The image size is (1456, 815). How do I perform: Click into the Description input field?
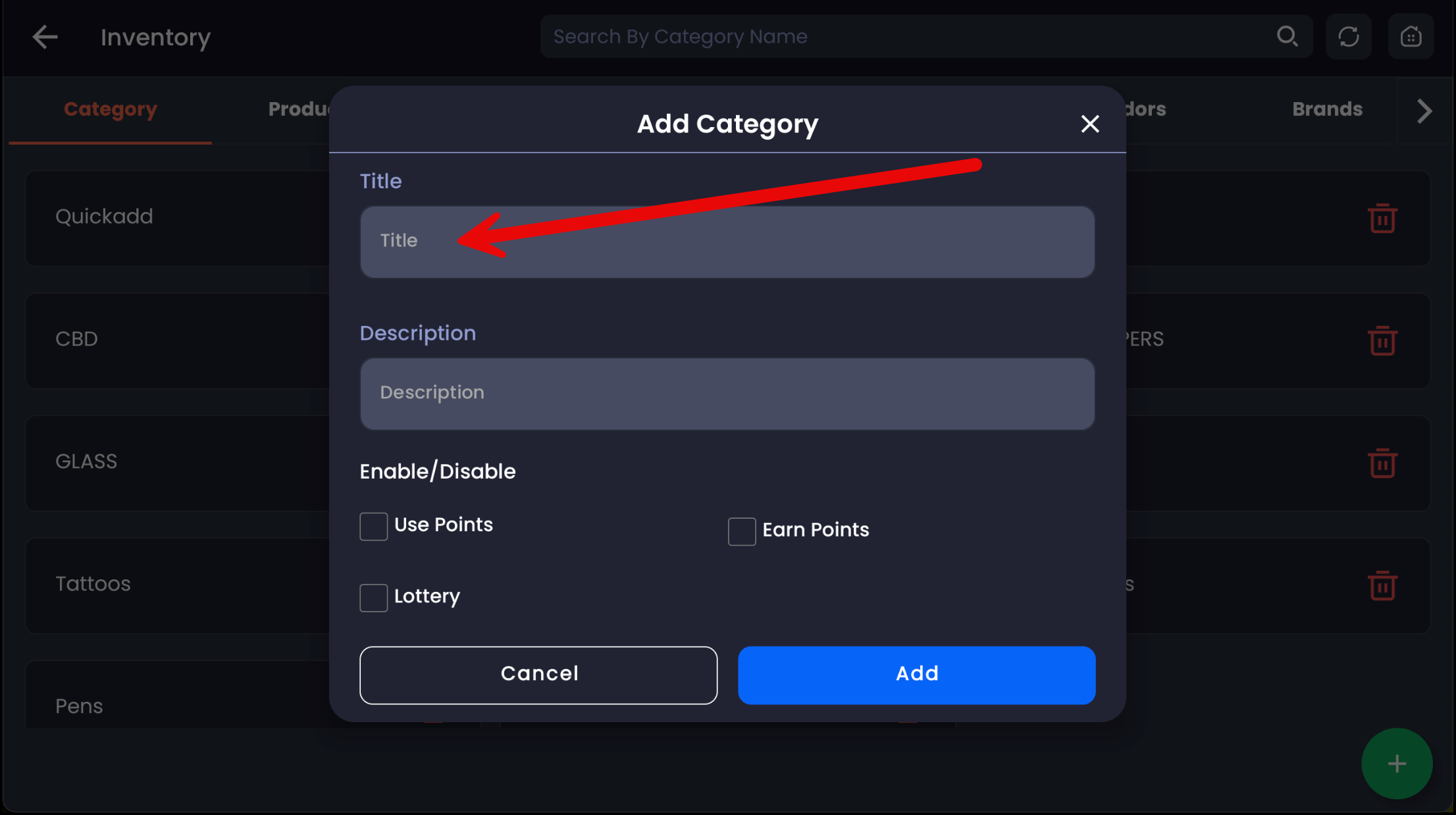(x=727, y=394)
